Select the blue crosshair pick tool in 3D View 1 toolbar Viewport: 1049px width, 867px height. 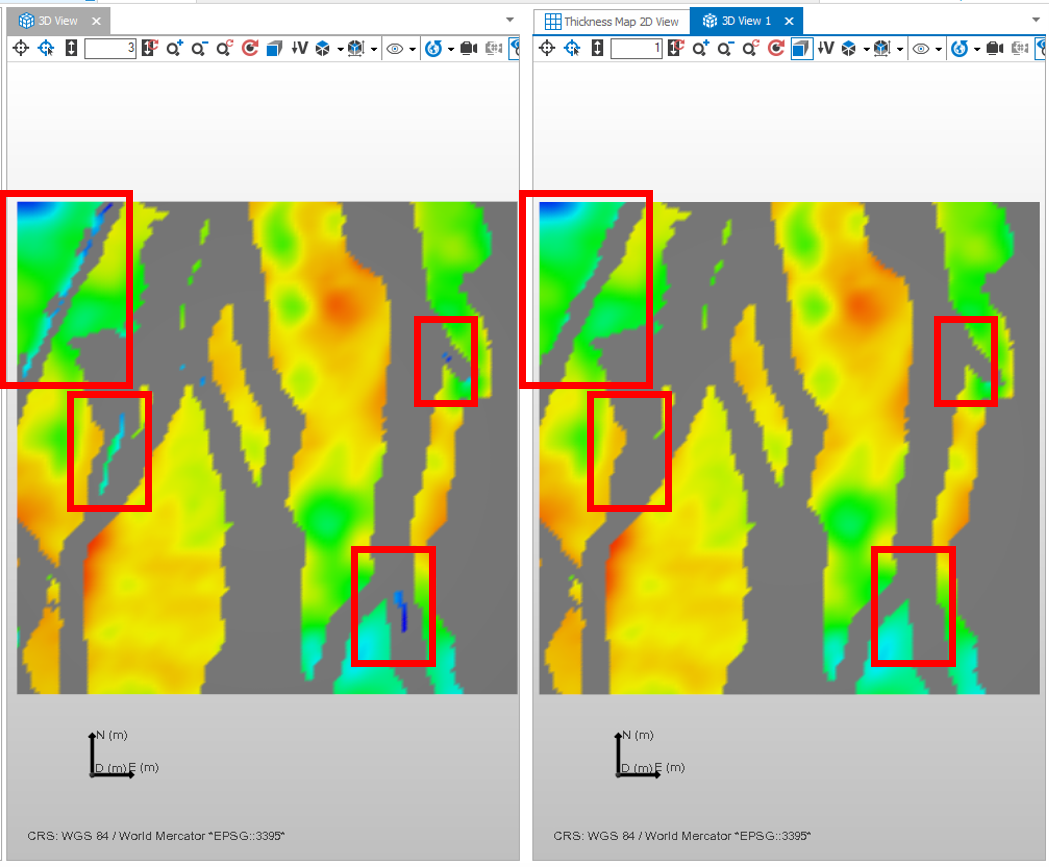(x=572, y=48)
